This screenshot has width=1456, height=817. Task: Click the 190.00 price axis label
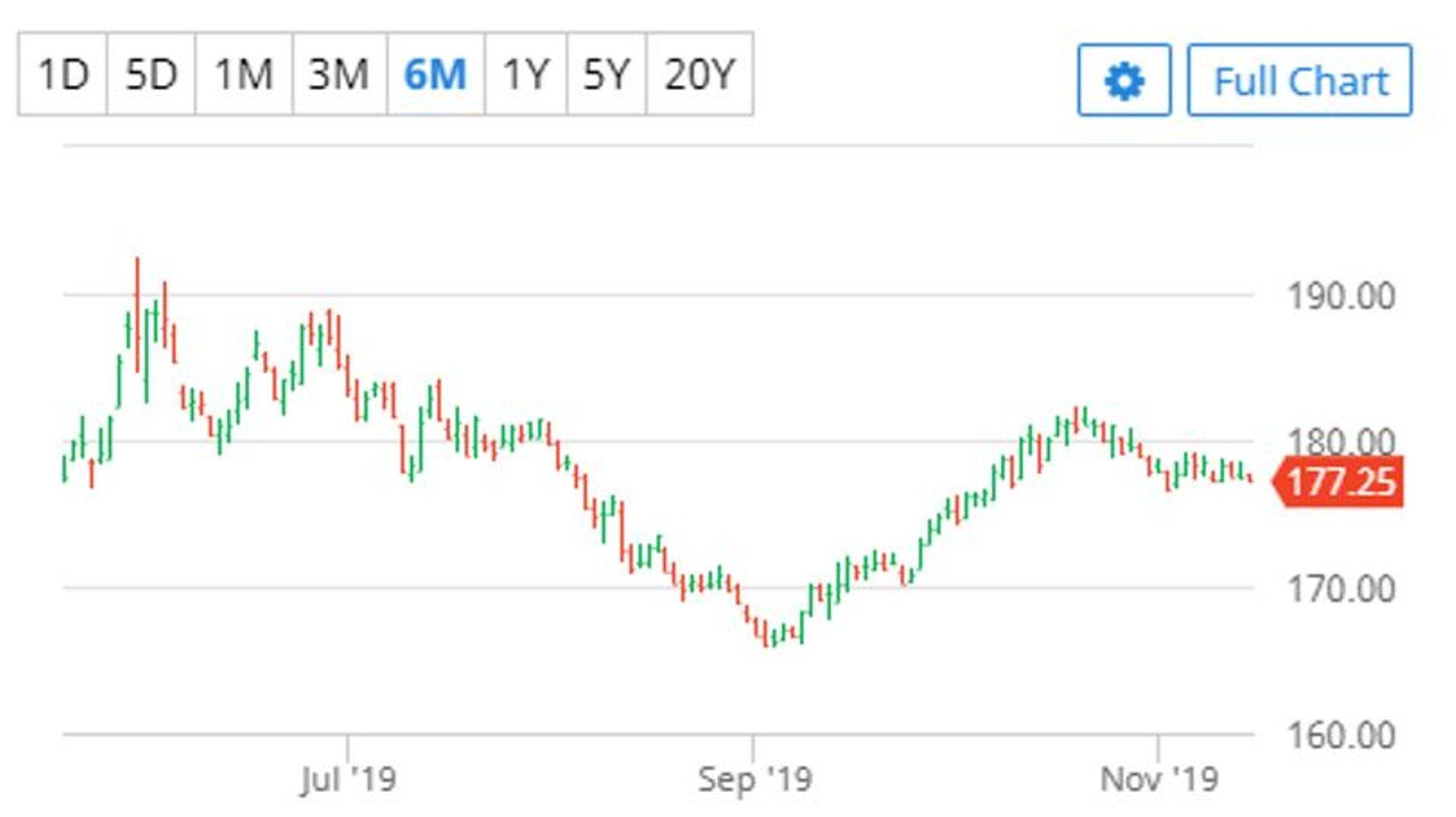(x=1341, y=296)
